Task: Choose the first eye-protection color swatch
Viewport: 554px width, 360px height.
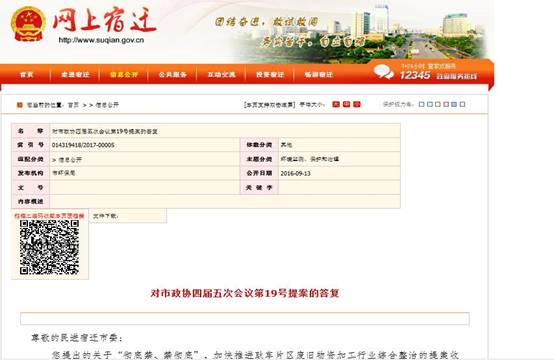Action: (x=422, y=104)
